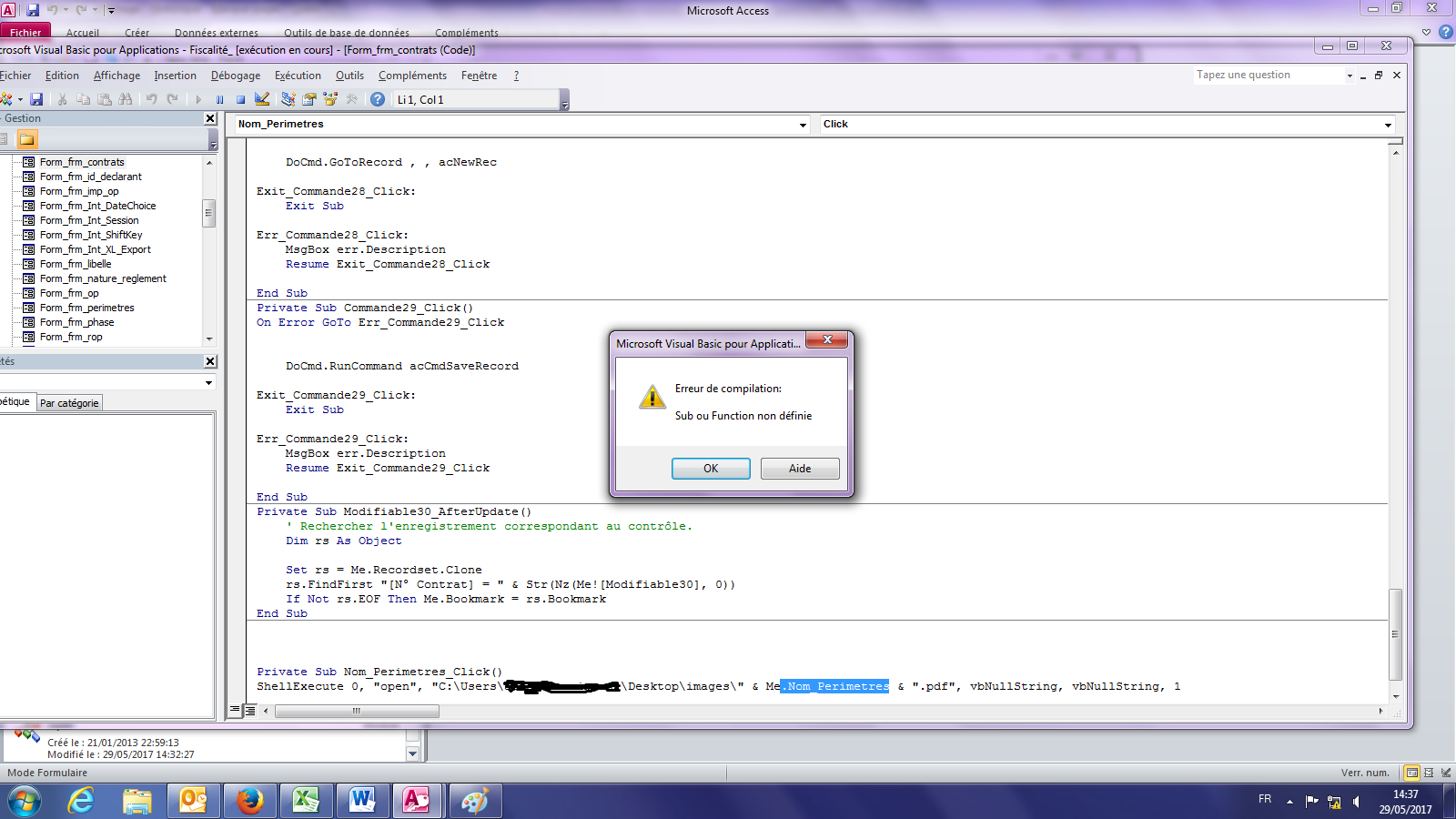Open the Edition menu
The height and width of the screenshot is (819, 1456).
coord(62,76)
